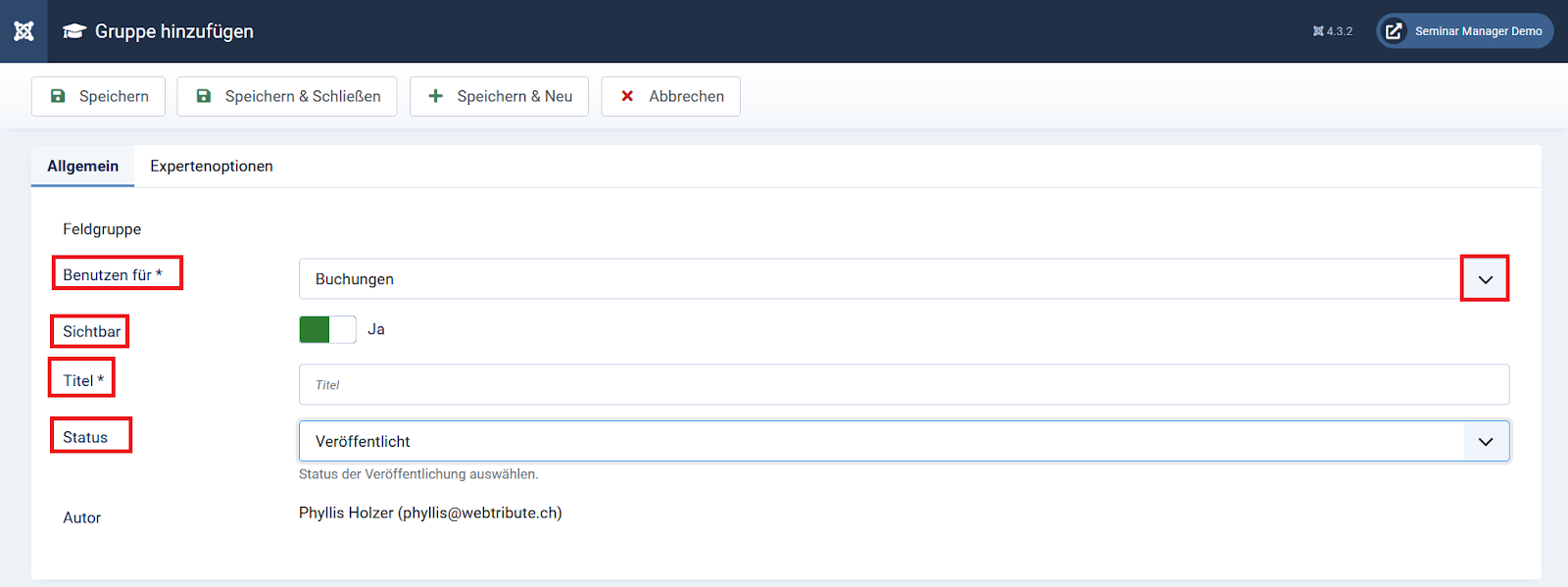Open the Status Veröffentlicht dropdown
This screenshot has width=1568, height=587.
[904, 441]
